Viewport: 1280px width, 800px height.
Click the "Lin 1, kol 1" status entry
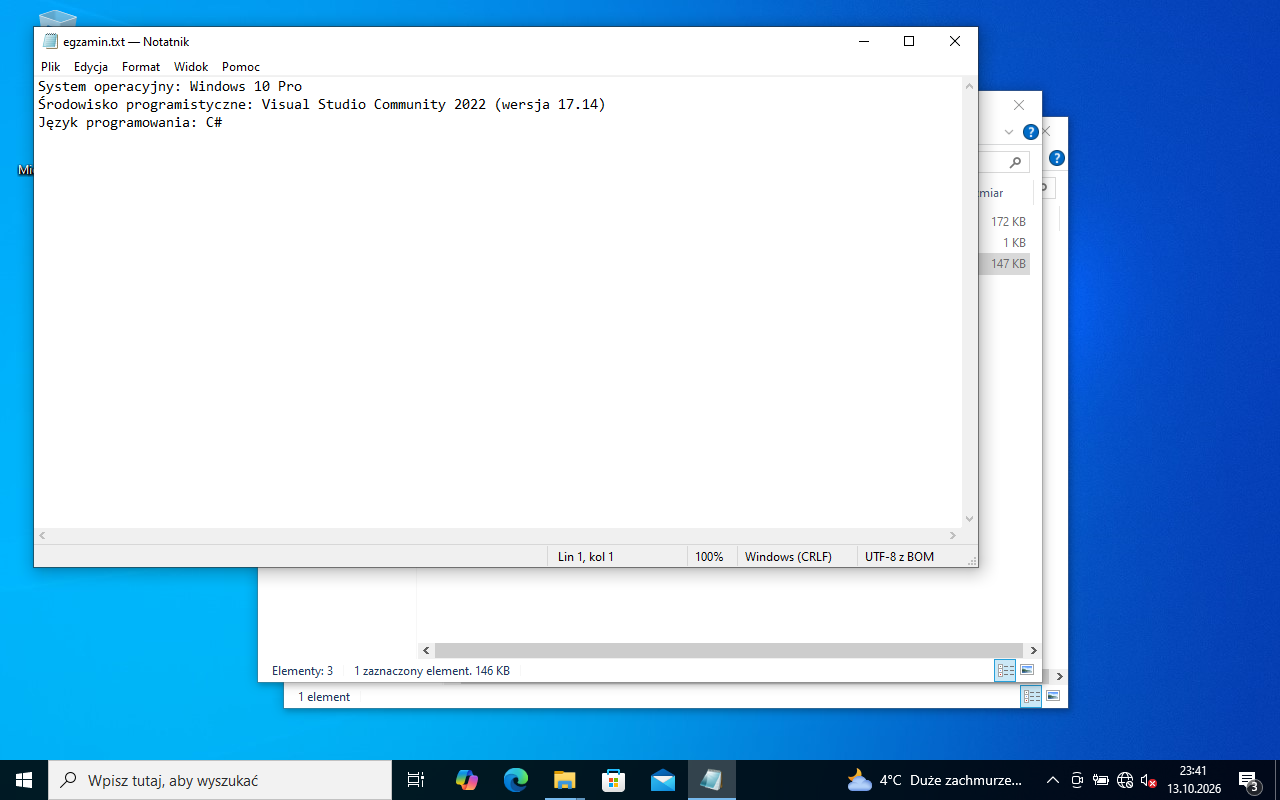coord(586,557)
